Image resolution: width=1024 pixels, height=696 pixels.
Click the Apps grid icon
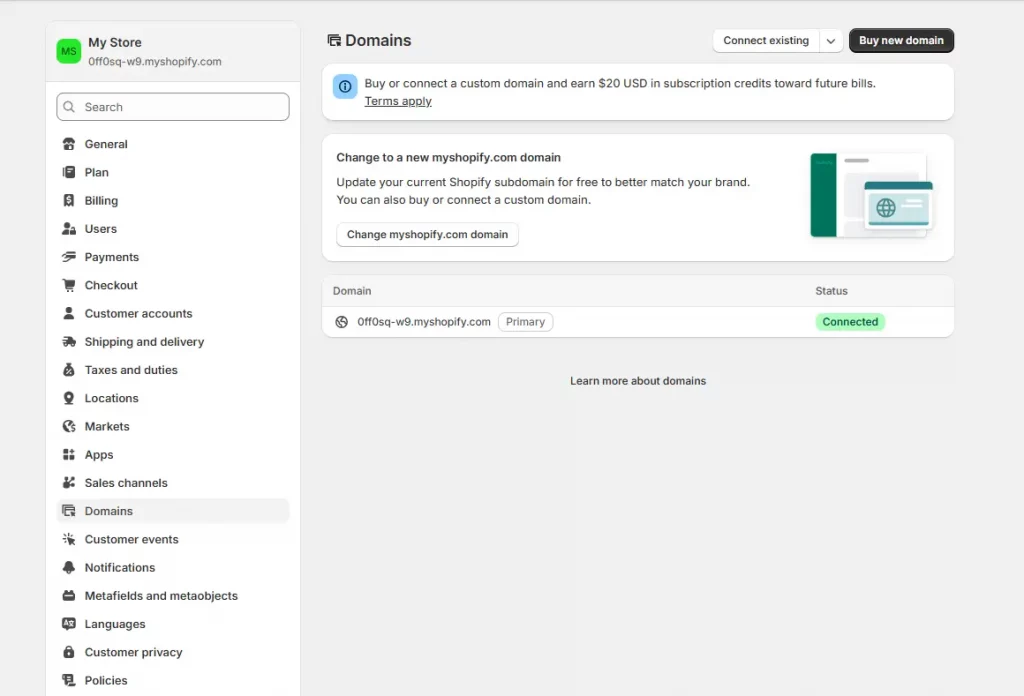click(69, 454)
